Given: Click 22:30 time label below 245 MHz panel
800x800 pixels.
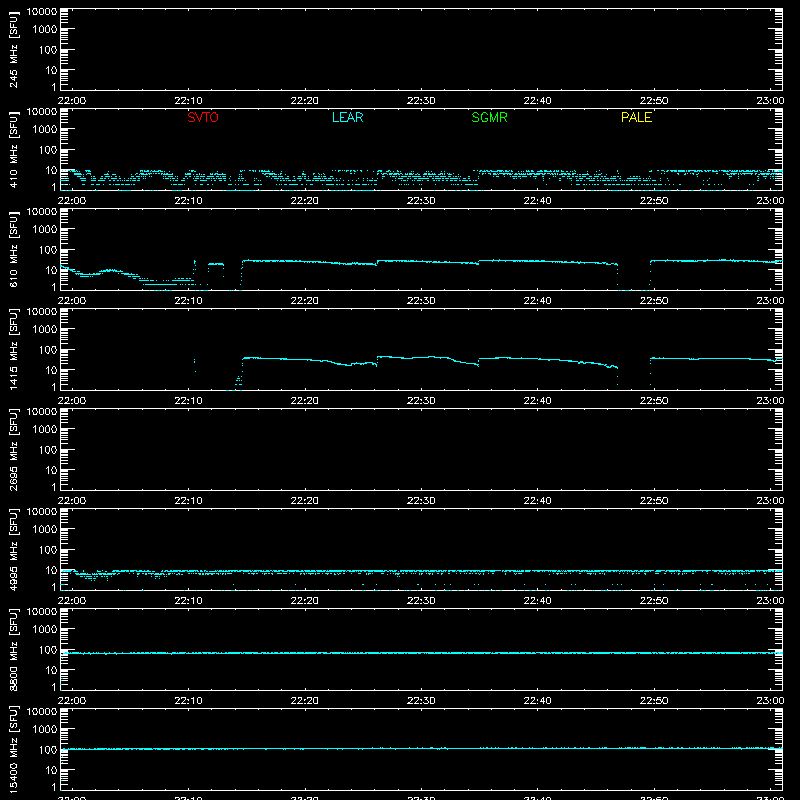Looking at the screenshot, I should [x=421, y=101].
